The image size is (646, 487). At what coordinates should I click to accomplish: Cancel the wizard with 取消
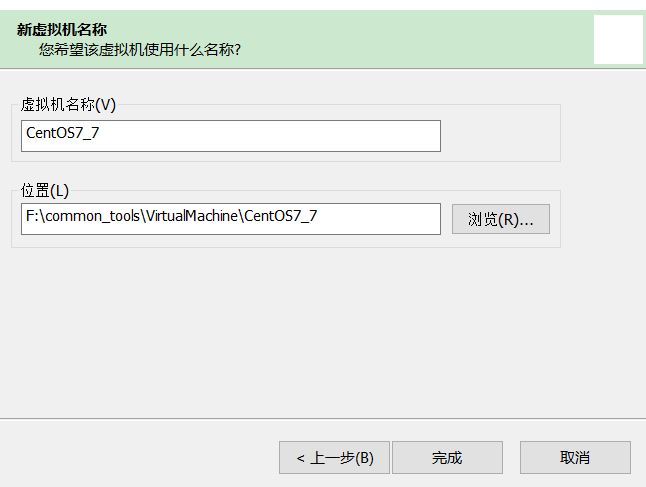tap(575, 457)
